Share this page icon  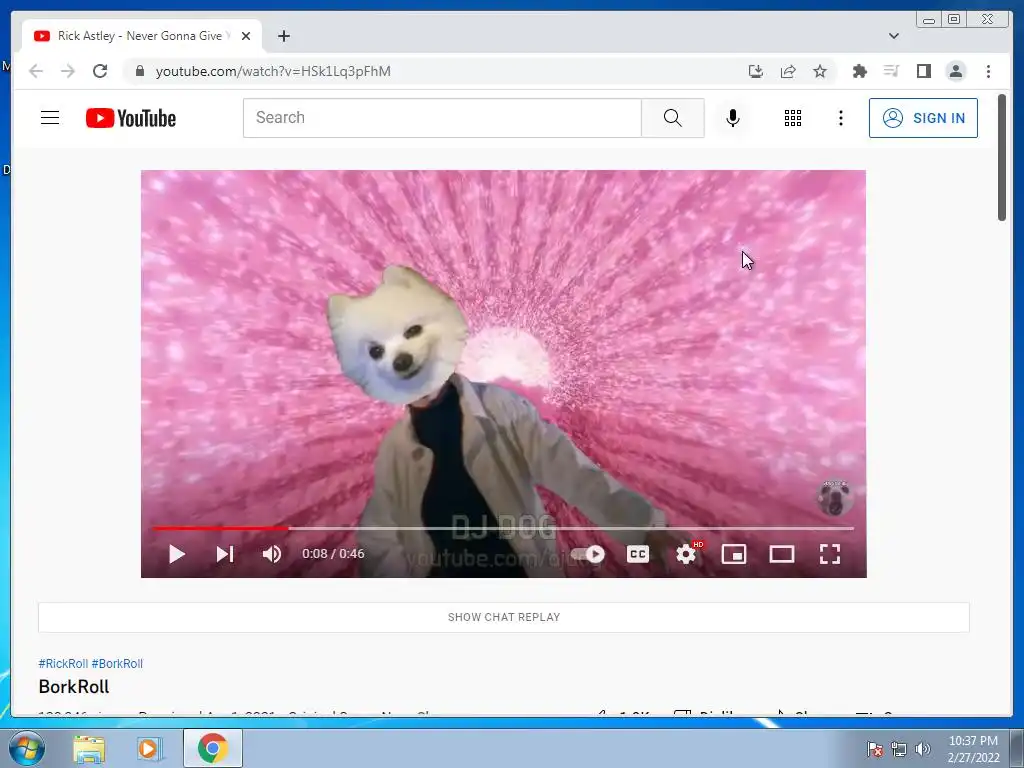788,71
